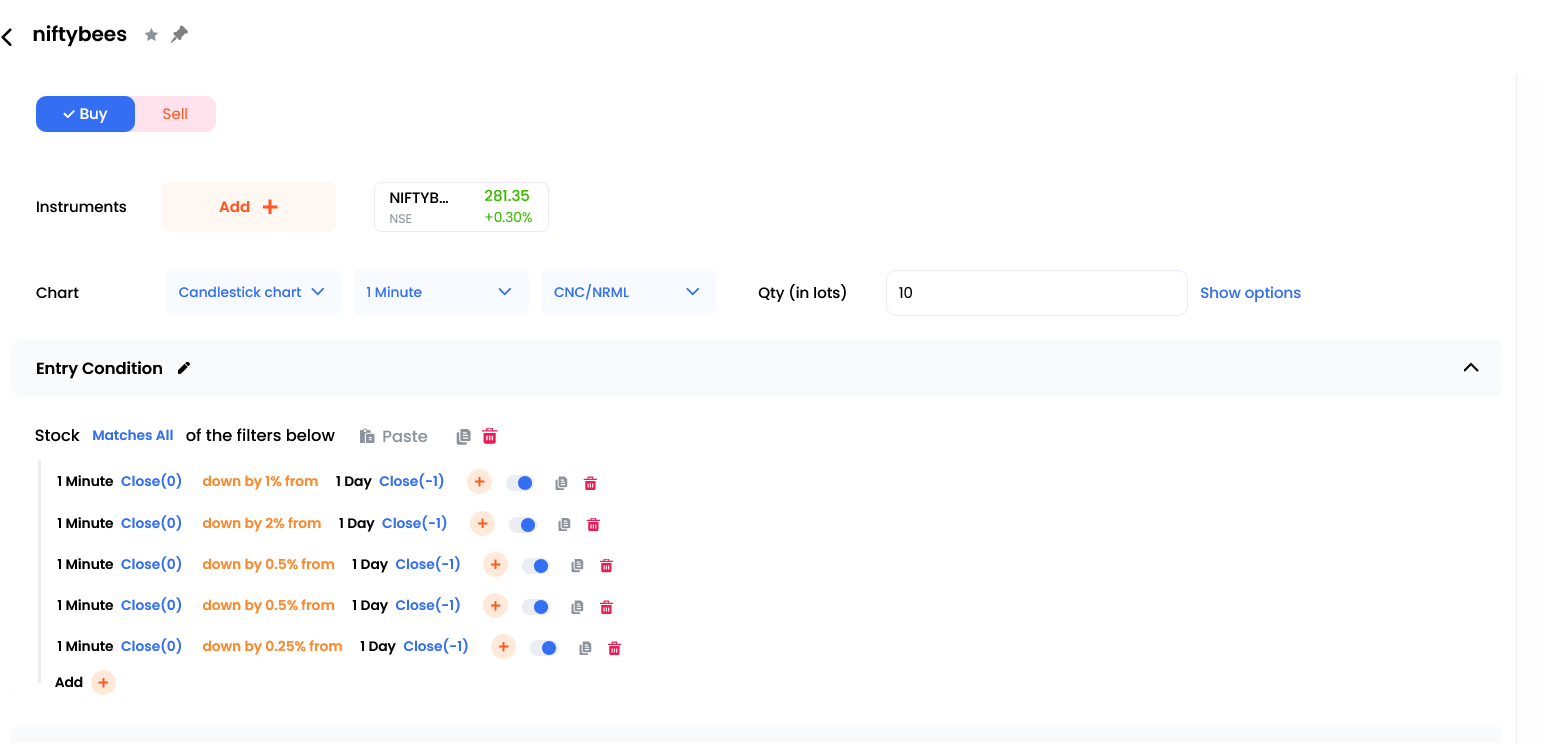This screenshot has width=1550, height=743.
Task: Copy the down by 2% filter row
Action: 564,524
